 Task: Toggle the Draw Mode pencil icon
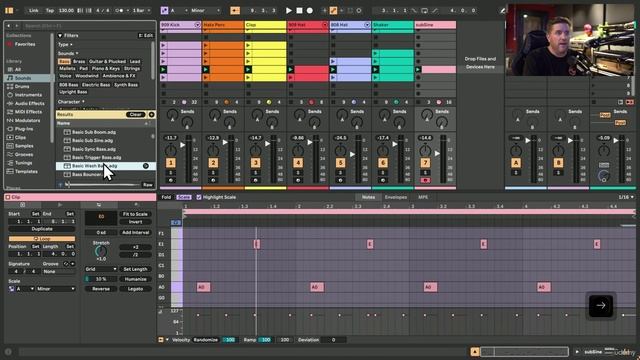(503, 11)
